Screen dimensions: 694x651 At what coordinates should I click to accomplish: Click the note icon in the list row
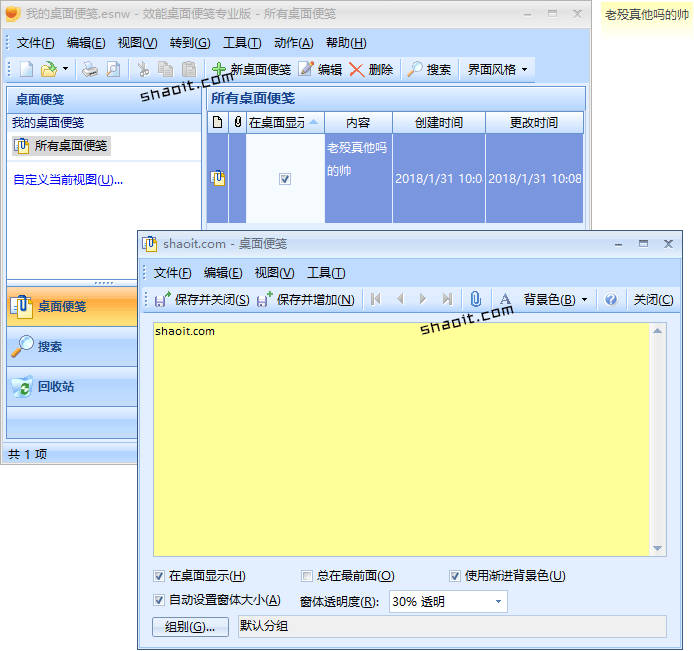point(217,178)
